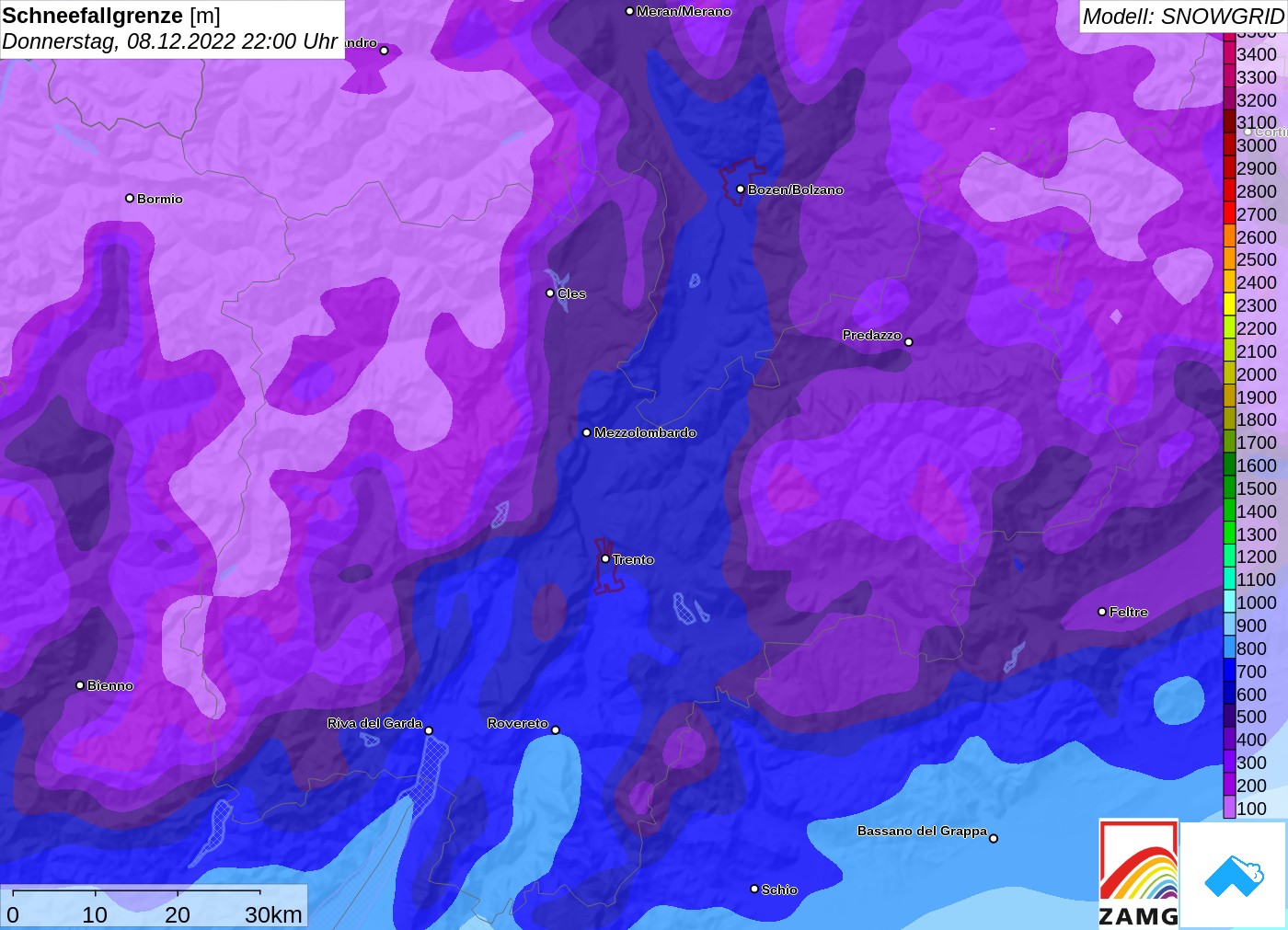The image size is (1288, 930).
Task: Click the Bienno label text
Action: [x=110, y=685]
